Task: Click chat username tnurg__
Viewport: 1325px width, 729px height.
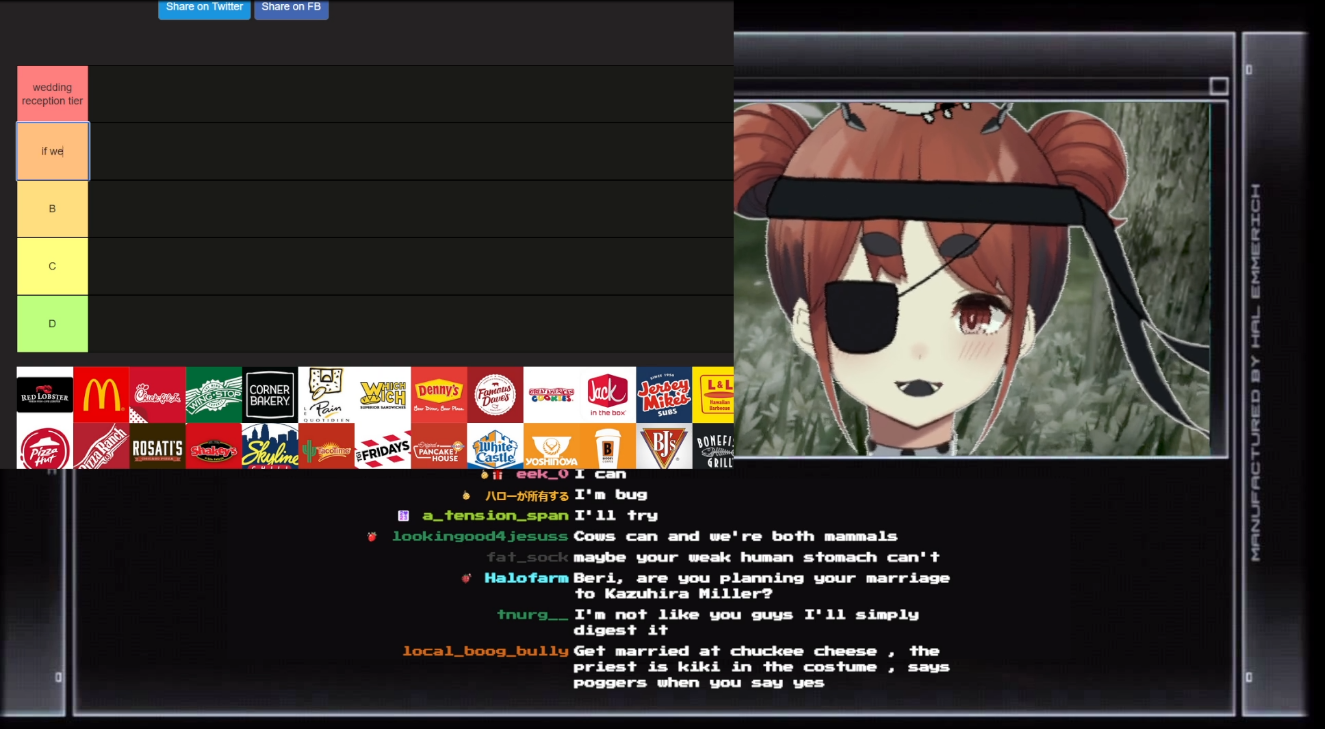Action: pos(533,615)
